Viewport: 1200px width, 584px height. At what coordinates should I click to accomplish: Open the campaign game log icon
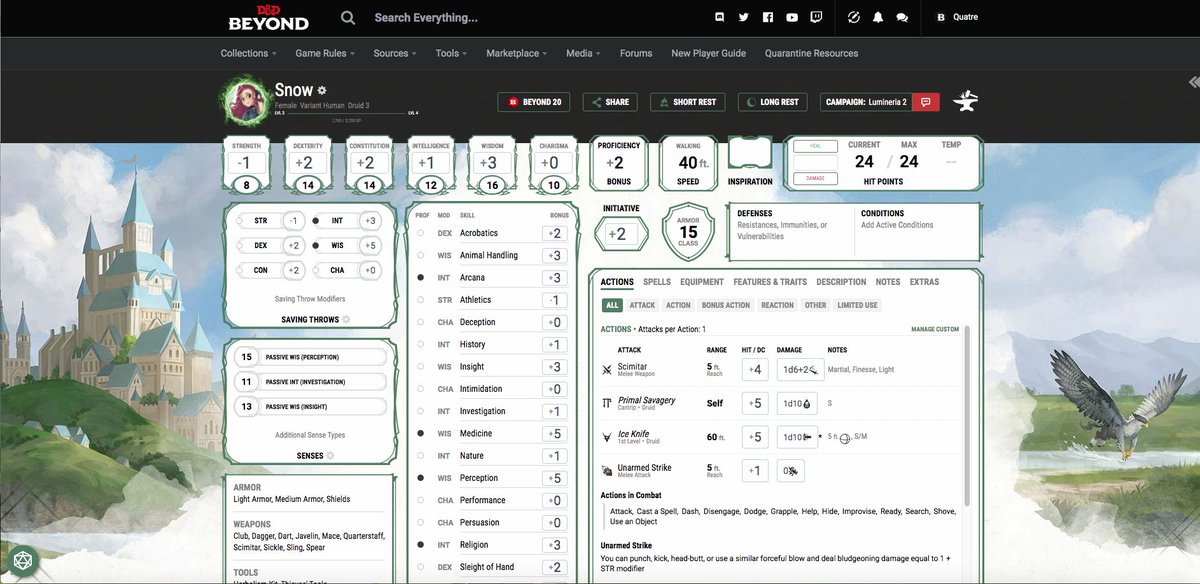926,102
